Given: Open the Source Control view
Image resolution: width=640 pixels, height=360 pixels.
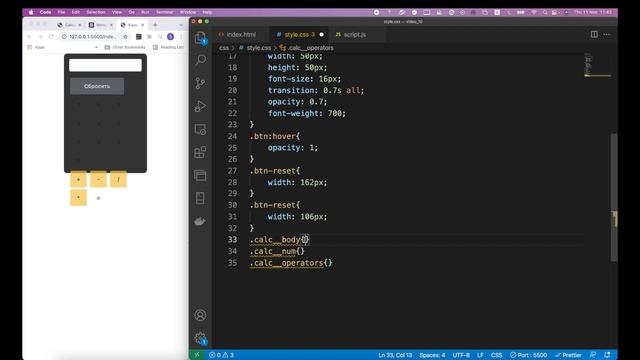Looking at the screenshot, I should pyautogui.click(x=200, y=83).
